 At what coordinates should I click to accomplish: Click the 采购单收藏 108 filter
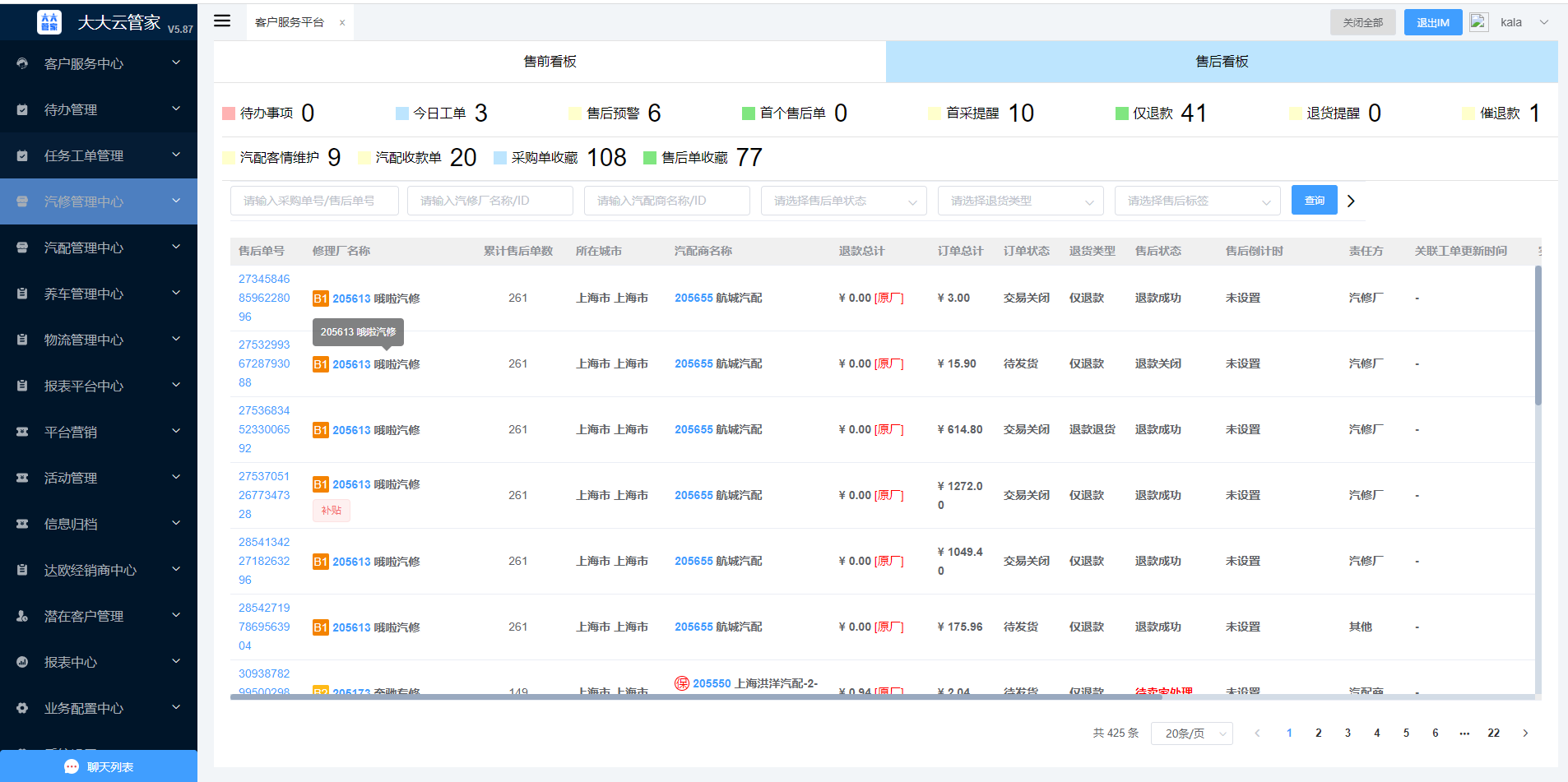560,157
